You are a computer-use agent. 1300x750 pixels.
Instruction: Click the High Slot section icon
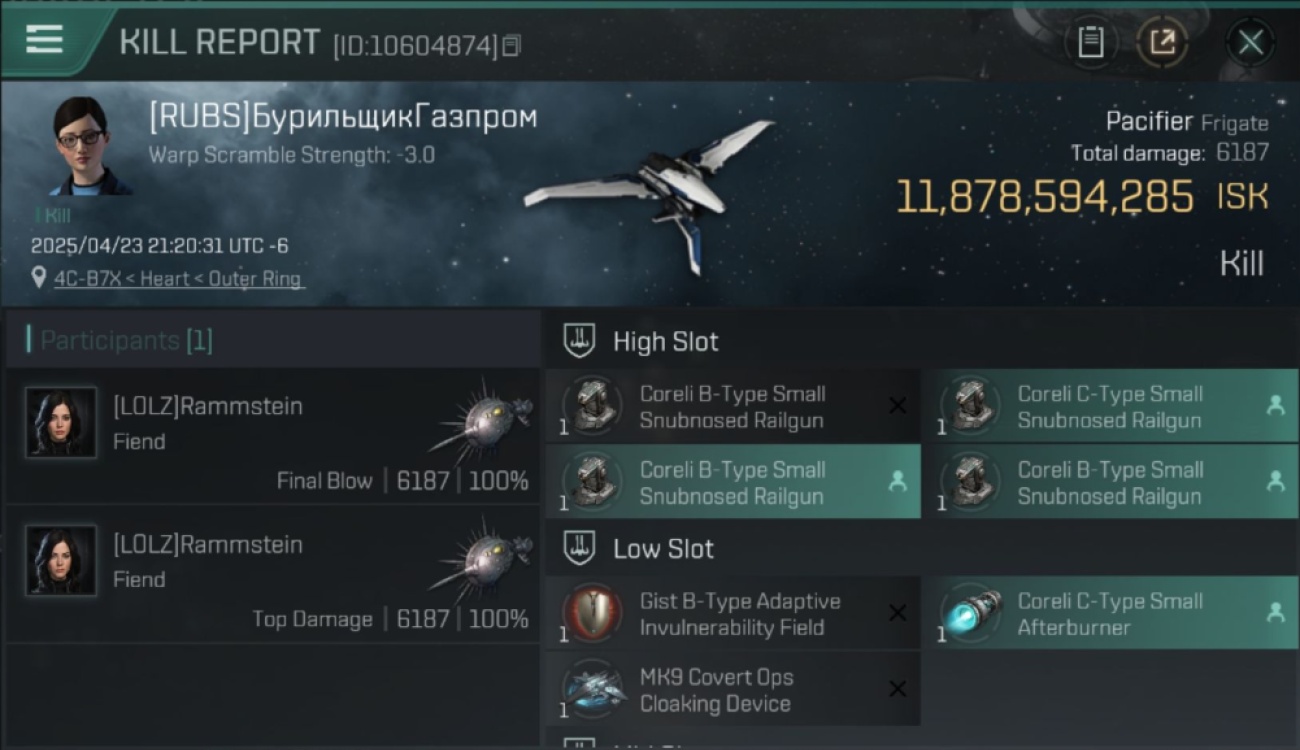(580, 341)
